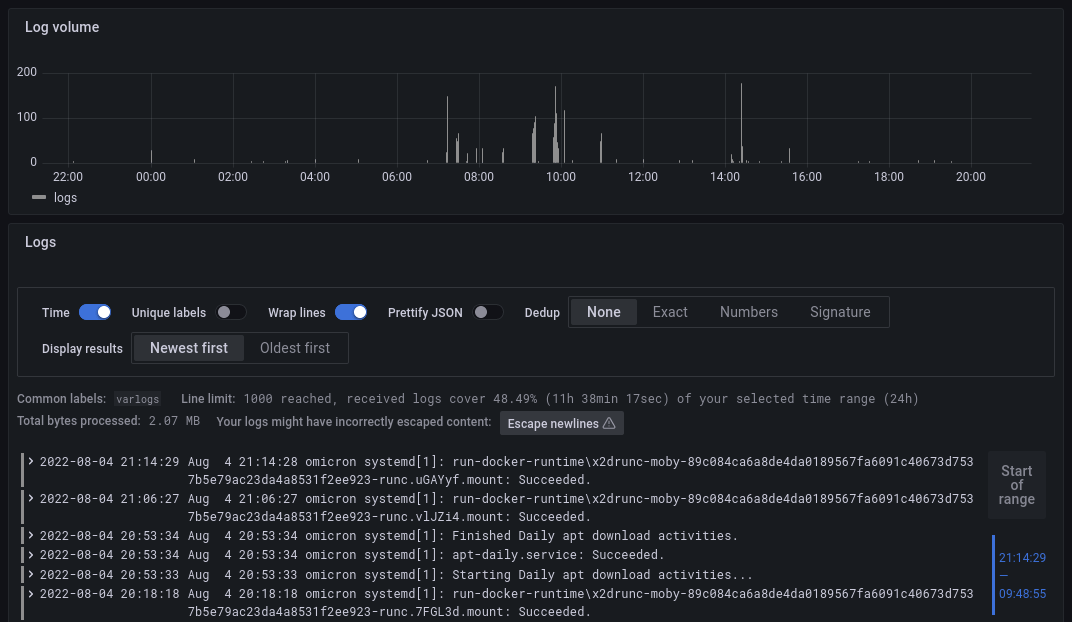Image resolution: width=1072 pixels, height=622 pixels.
Task: Select Newest first display order
Action: click(189, 348)
